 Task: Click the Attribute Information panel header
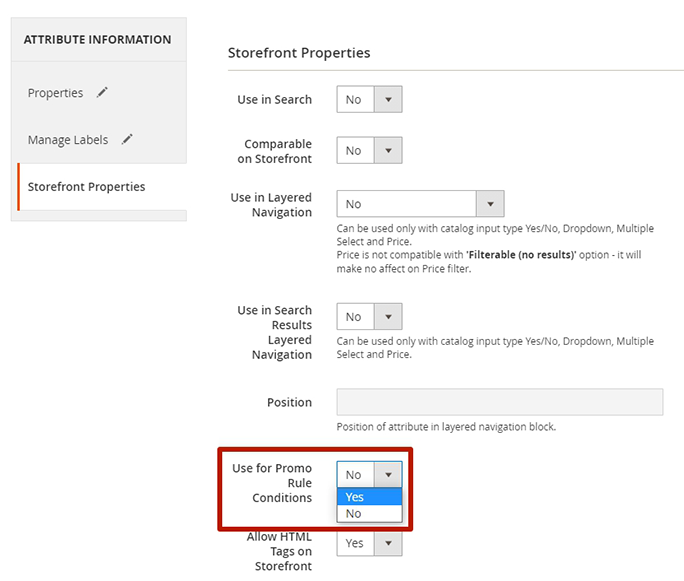[97, 40]
